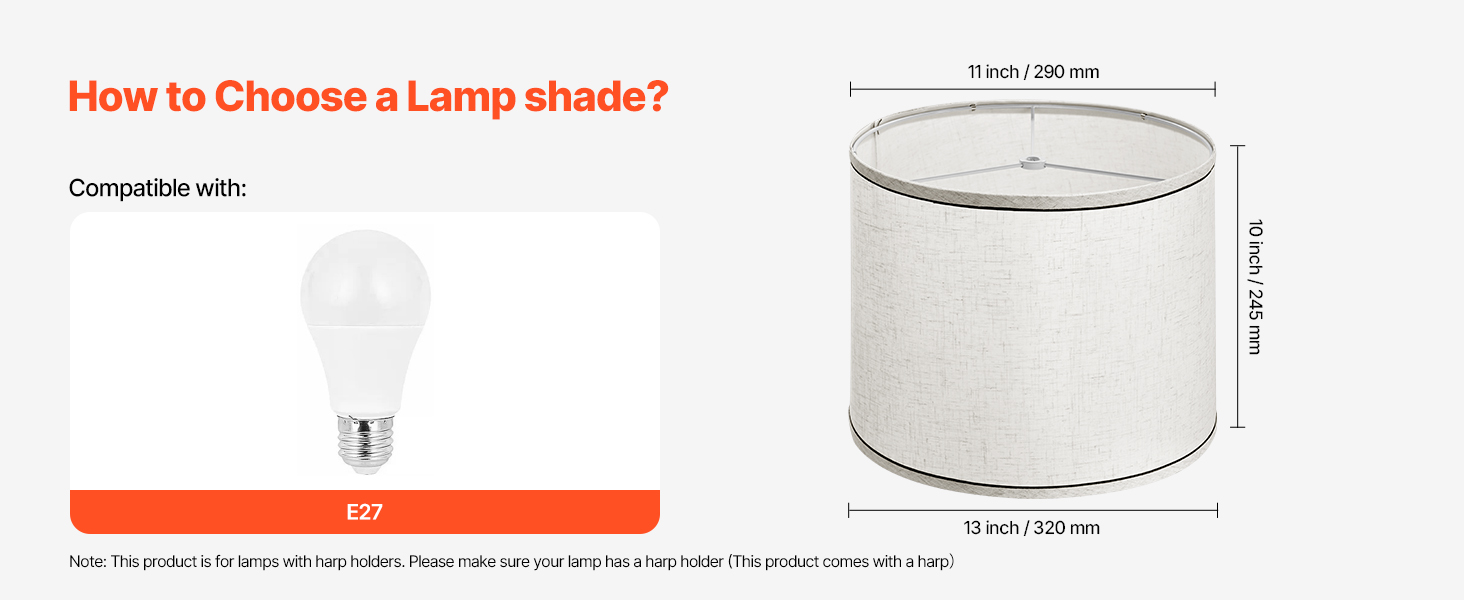Click the vertical height dimension line
Image resolution: width=1464 pixels, height=600 pixels.
pos(1238,287)
